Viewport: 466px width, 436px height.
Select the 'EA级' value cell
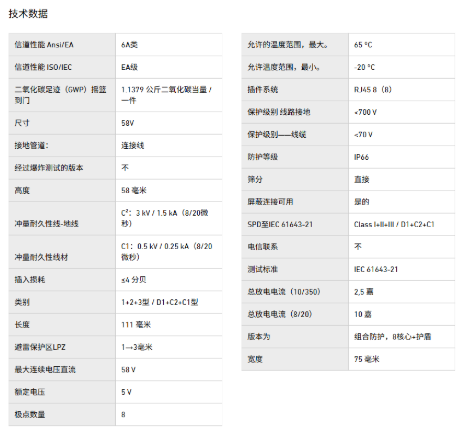169,67
